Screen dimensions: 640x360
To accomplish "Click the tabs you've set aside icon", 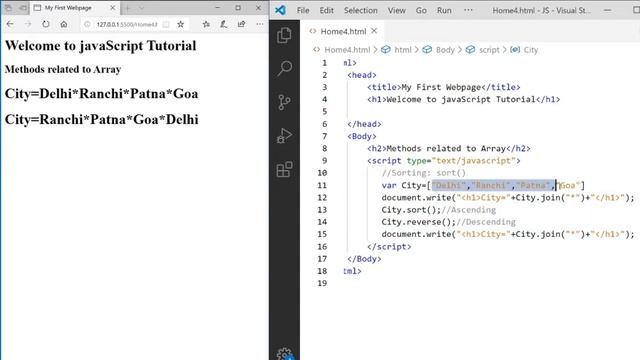I will click(x=8, y=8).
